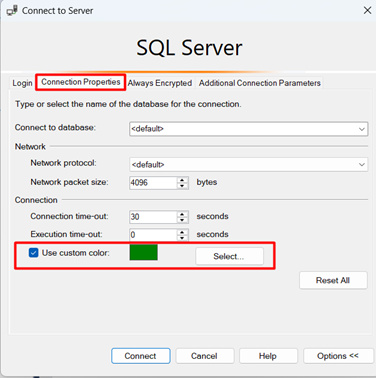Screen dimensions: 376x378
Task: Click the Connection time-out value field
Action: tap(153, 217)
